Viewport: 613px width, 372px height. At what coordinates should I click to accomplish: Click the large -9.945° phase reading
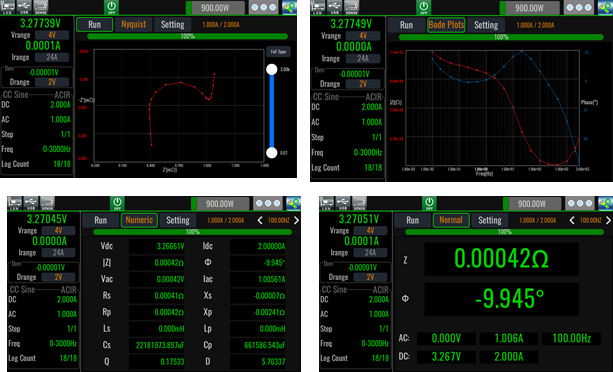[x=501, y=299]
